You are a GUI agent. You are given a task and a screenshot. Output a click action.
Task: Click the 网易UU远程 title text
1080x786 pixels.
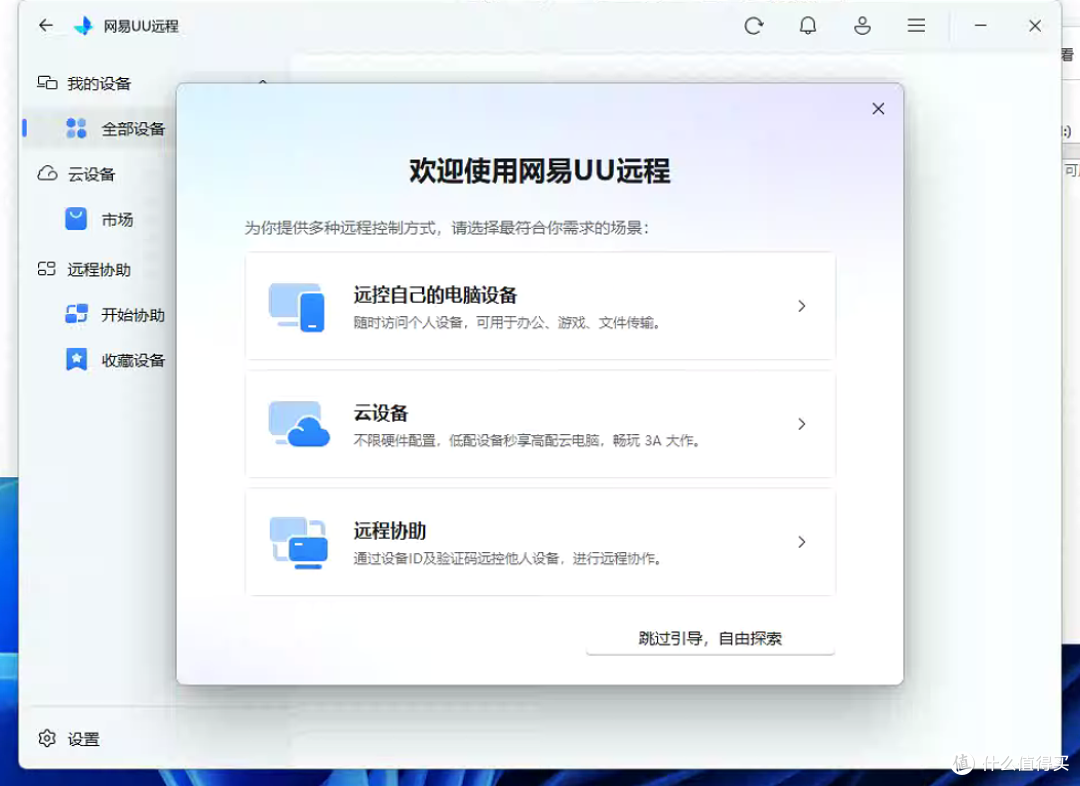tap(141, 26)
